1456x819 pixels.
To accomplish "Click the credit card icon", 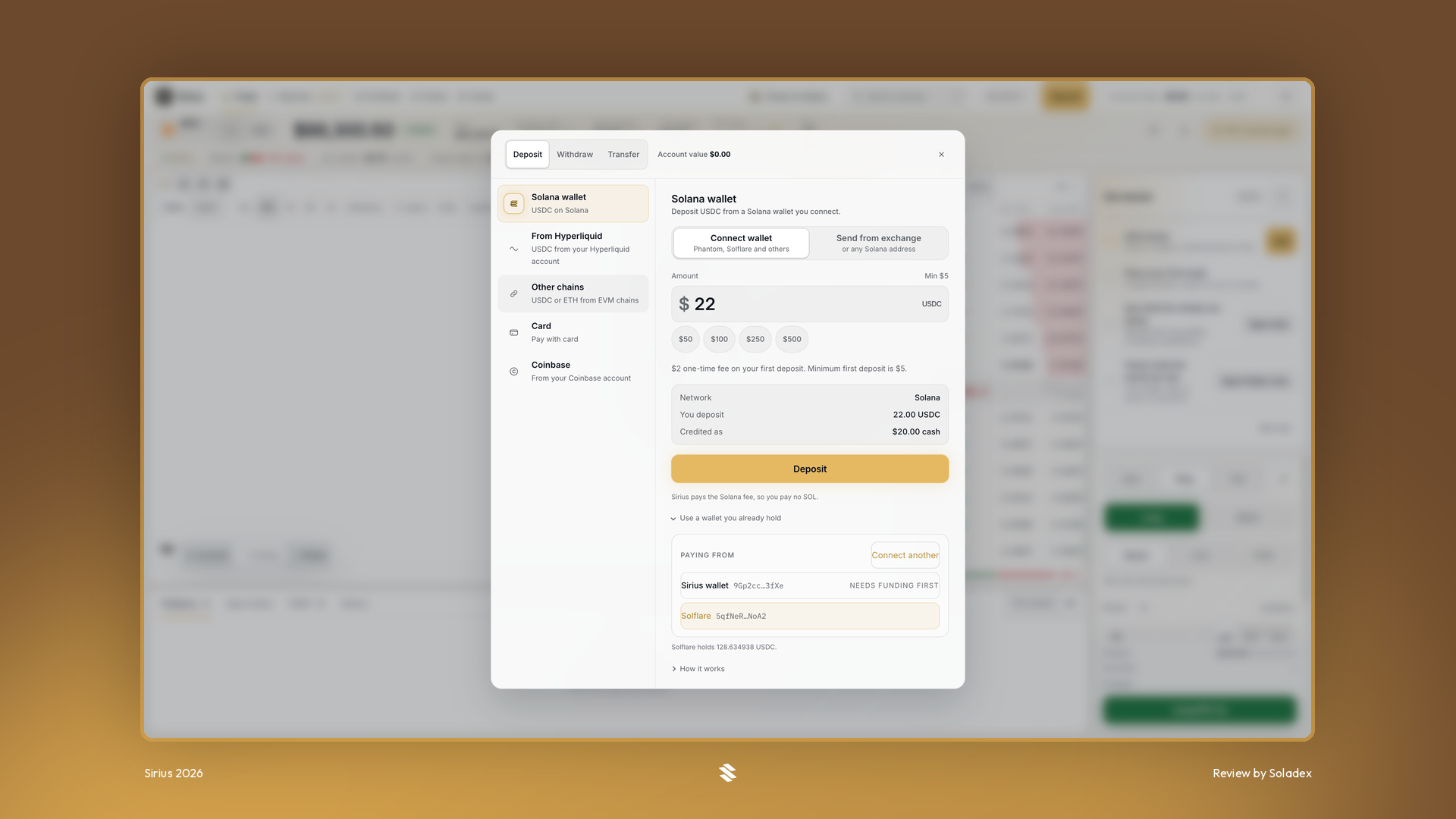I will point(514,333).
